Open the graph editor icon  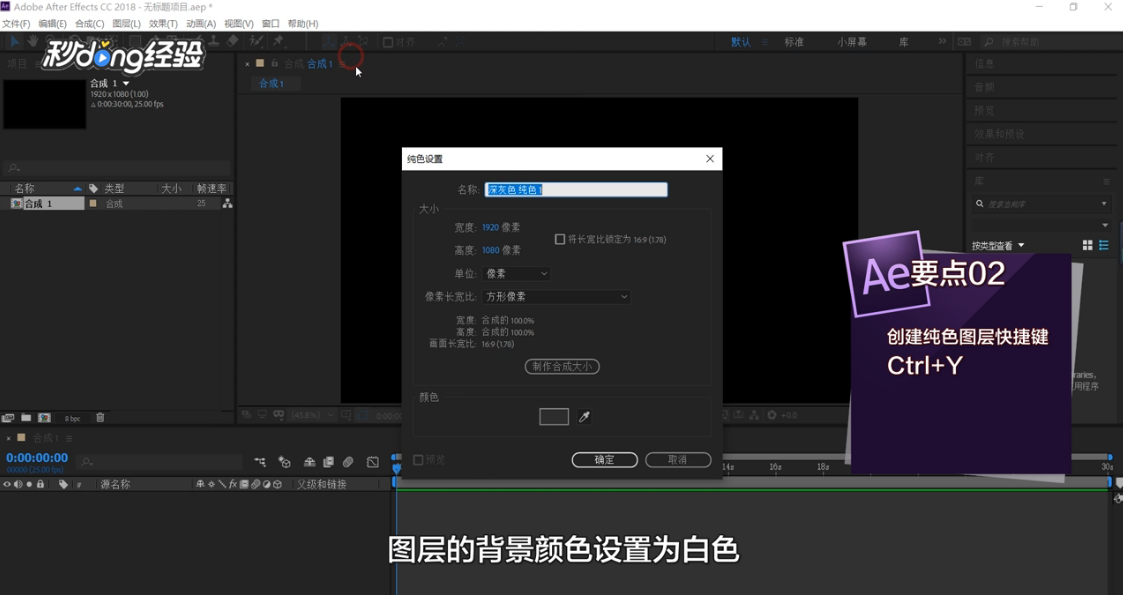tap(372, 462)
